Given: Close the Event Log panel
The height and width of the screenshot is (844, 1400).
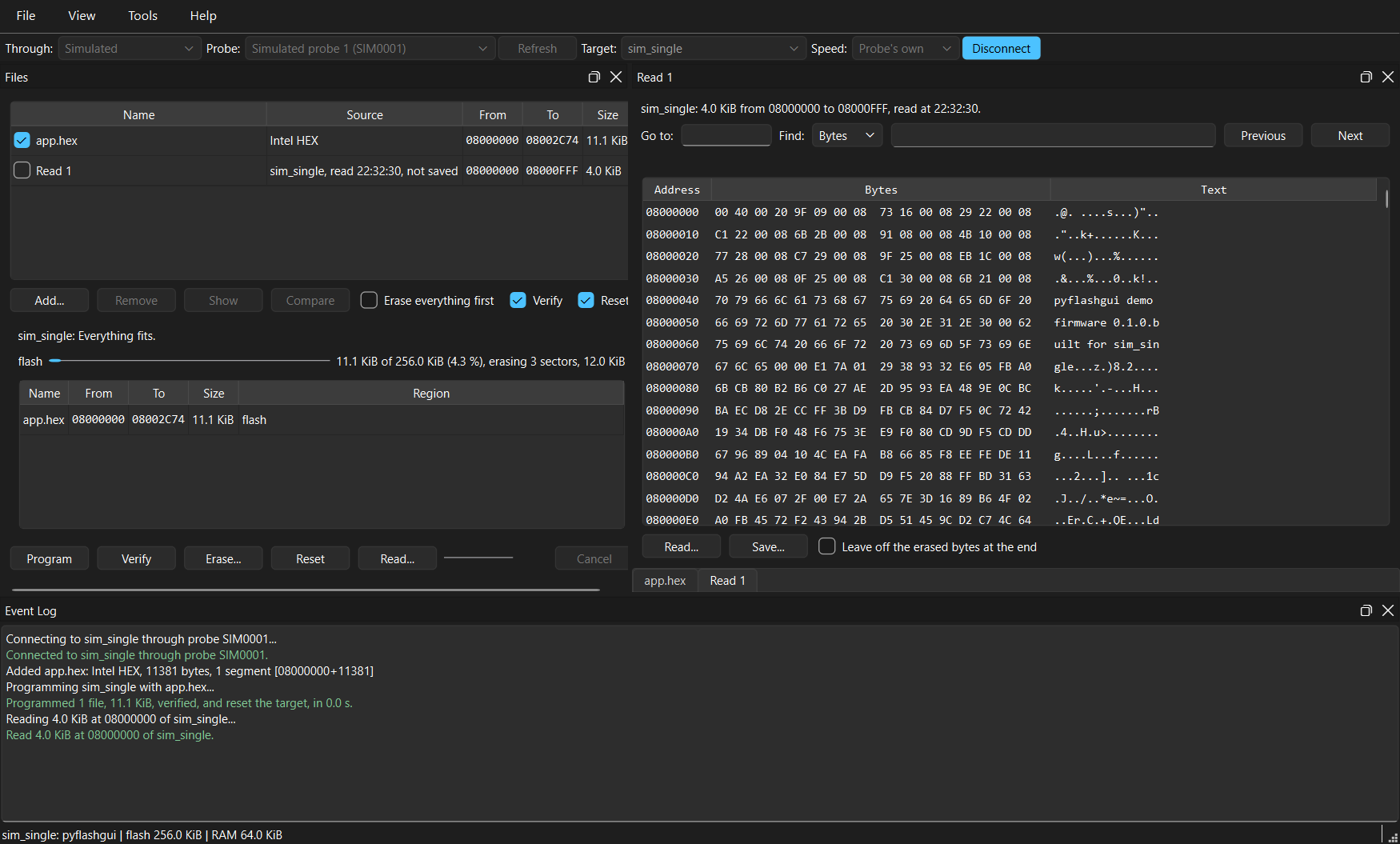Looking at the screenshot, I should [x=1388, y=610].
